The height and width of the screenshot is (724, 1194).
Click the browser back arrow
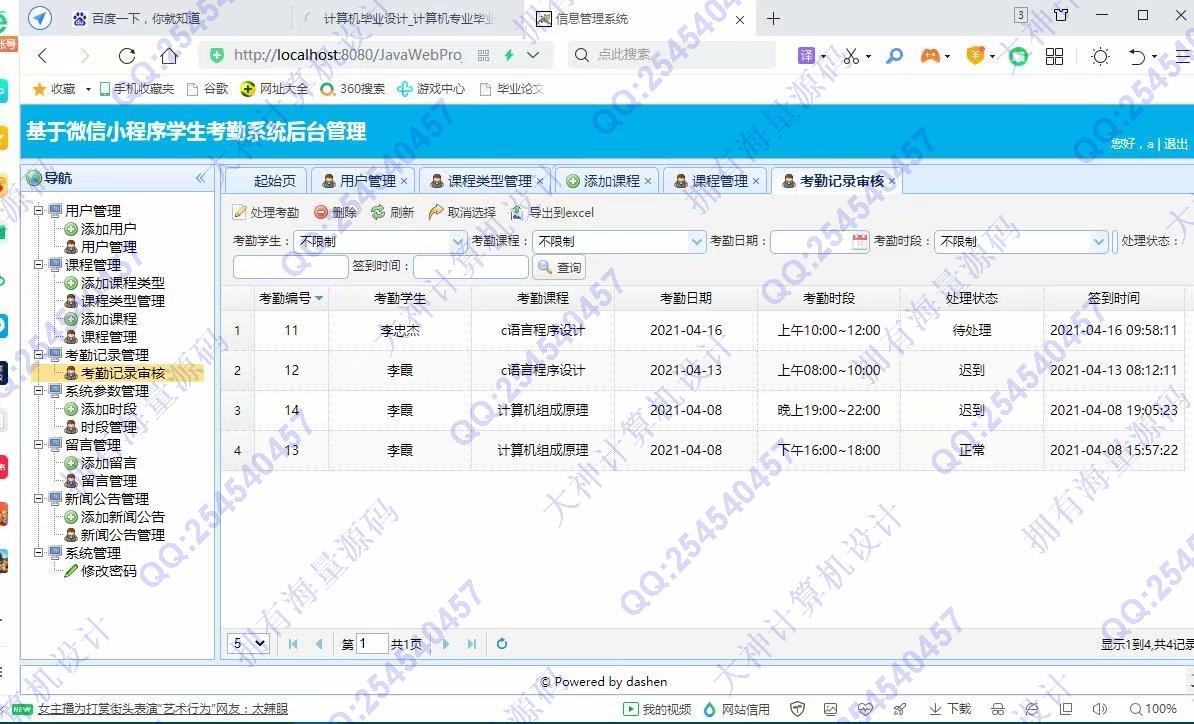pos(43,56)
